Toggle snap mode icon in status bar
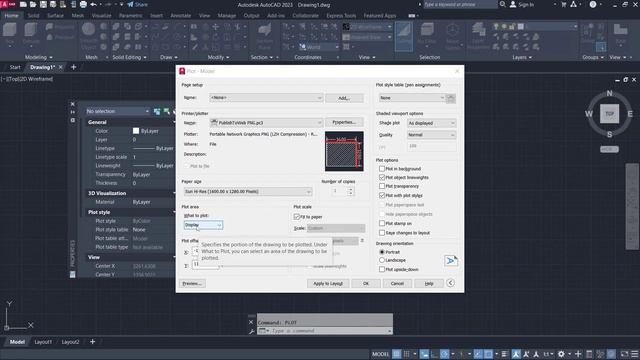Screen dimensions: 640x360 [407, 354]
